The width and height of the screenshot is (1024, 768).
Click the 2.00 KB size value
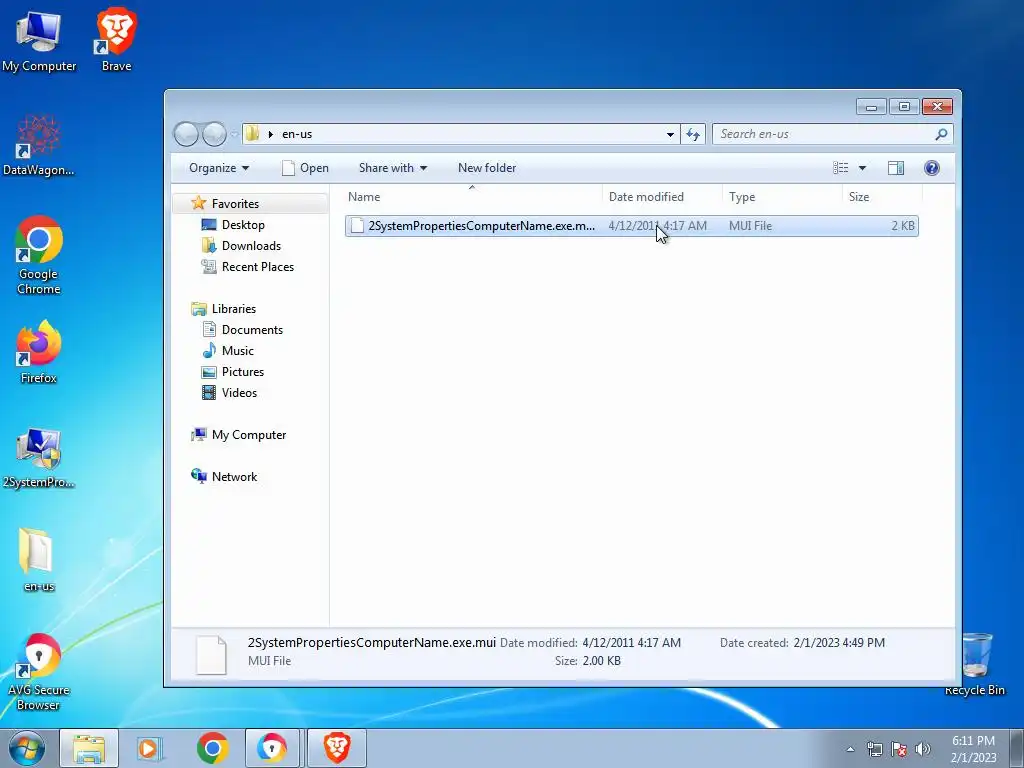point(601,661)
